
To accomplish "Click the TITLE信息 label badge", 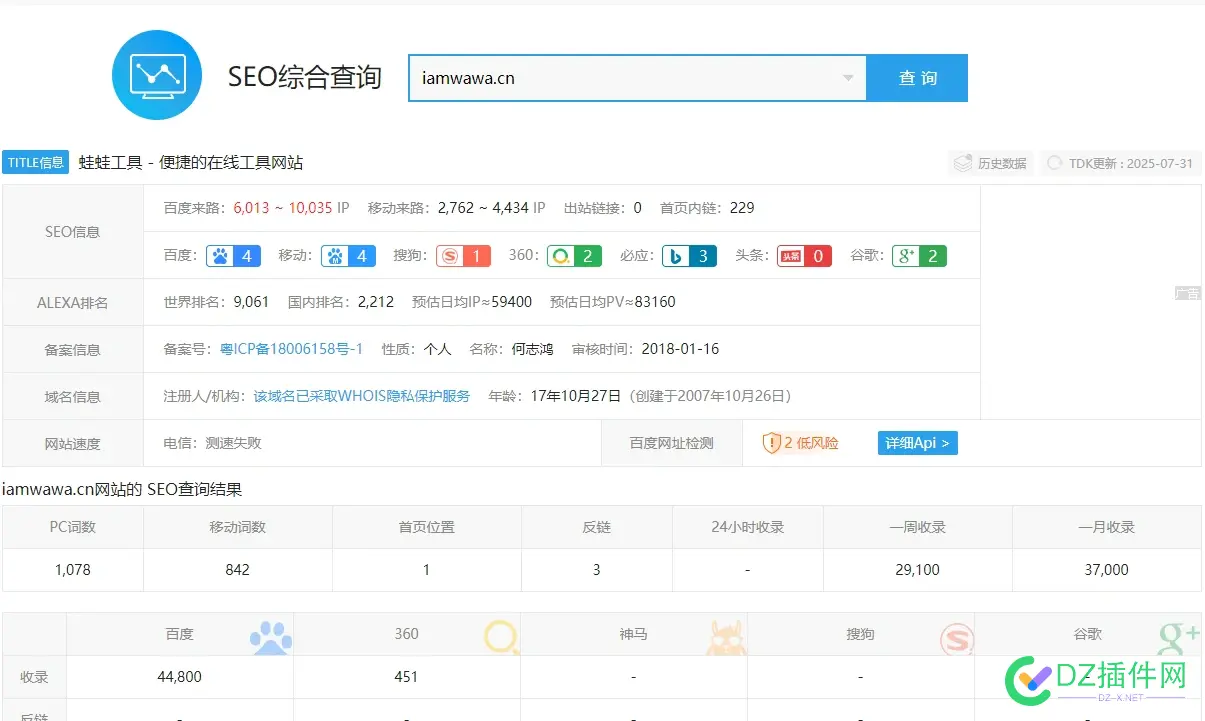I will pyautogui.click(x=35, y=162).
